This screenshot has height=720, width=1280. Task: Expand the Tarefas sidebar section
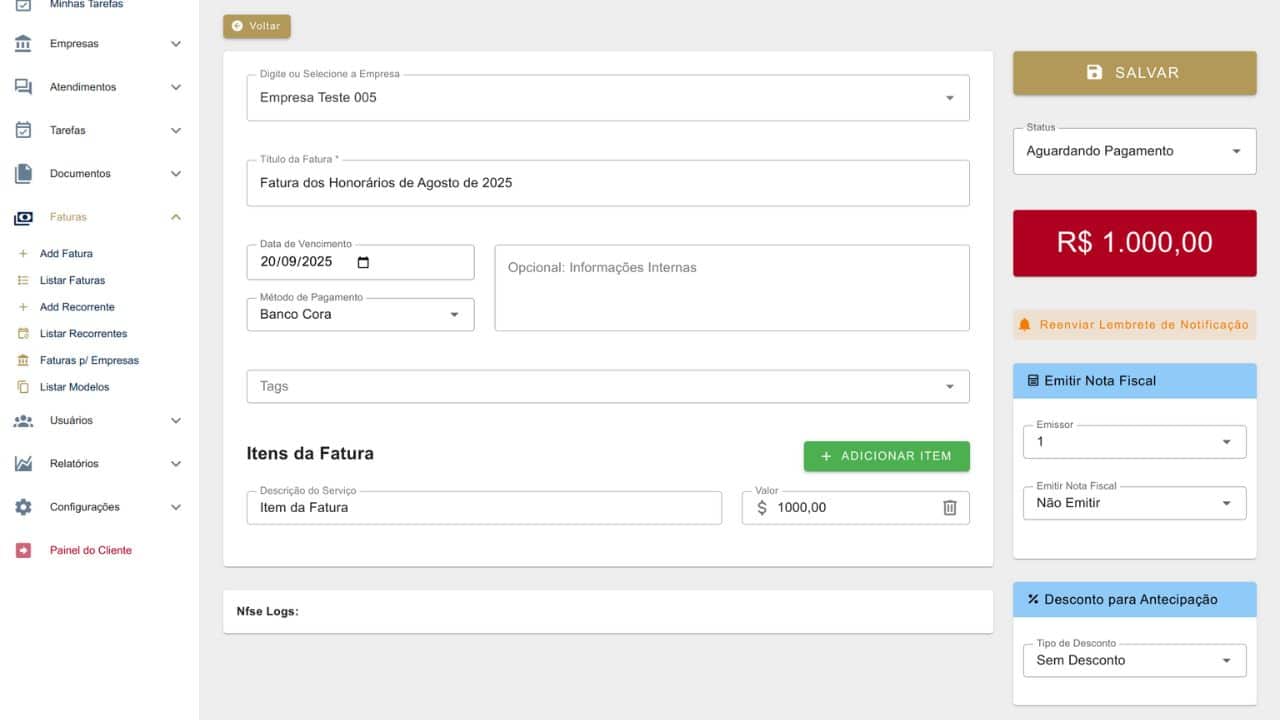tap(176, 131)
